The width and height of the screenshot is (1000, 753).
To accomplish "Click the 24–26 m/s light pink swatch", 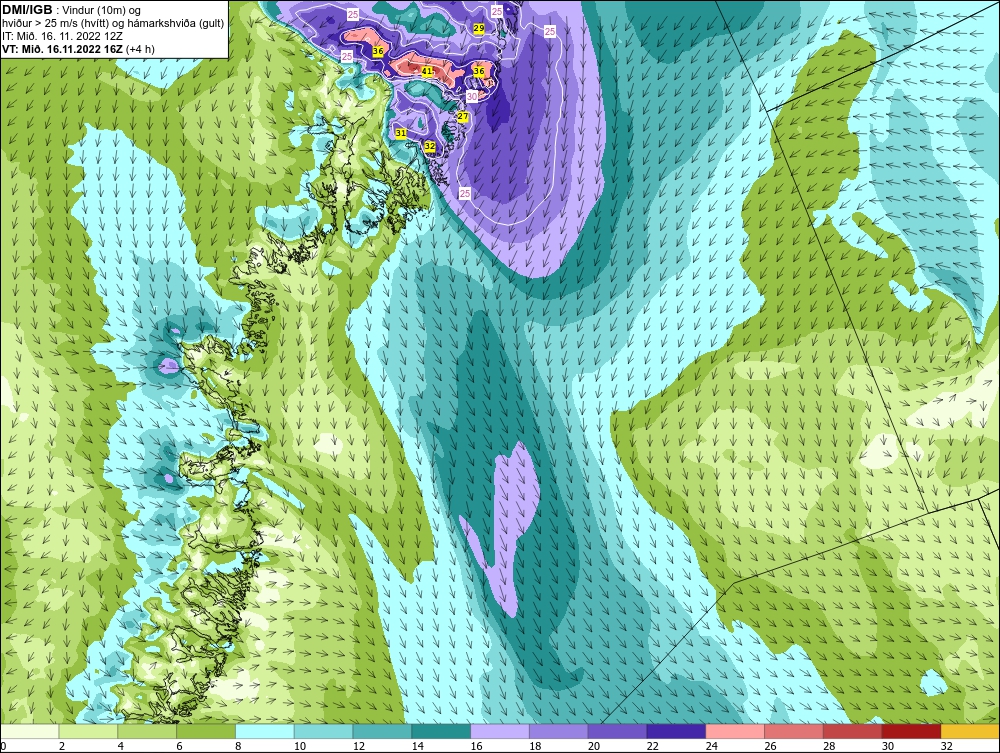I will (735, 731).
